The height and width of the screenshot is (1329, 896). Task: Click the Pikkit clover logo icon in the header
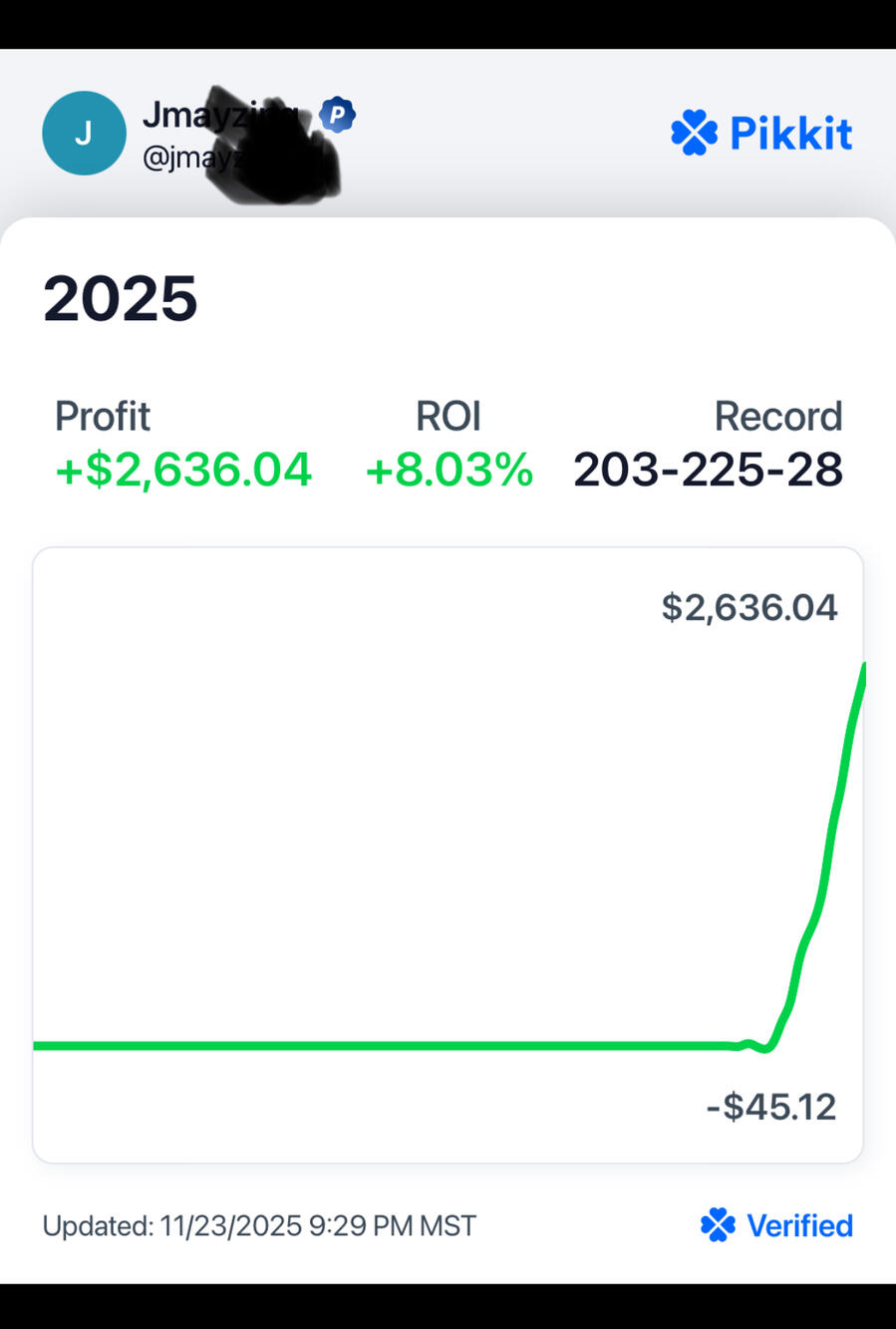click(694, 134)
